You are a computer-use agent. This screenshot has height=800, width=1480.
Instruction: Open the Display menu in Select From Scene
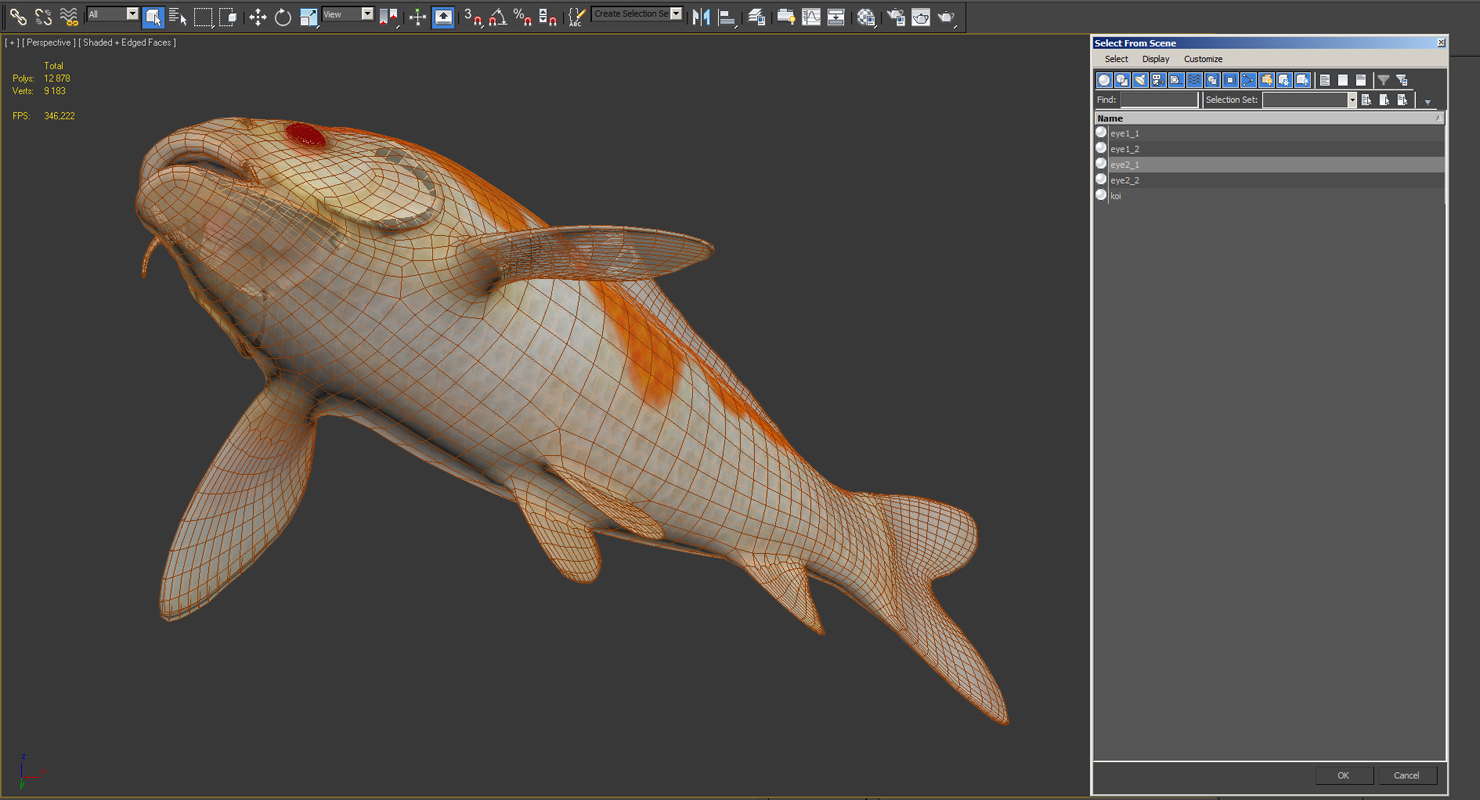click(1155, 59)
